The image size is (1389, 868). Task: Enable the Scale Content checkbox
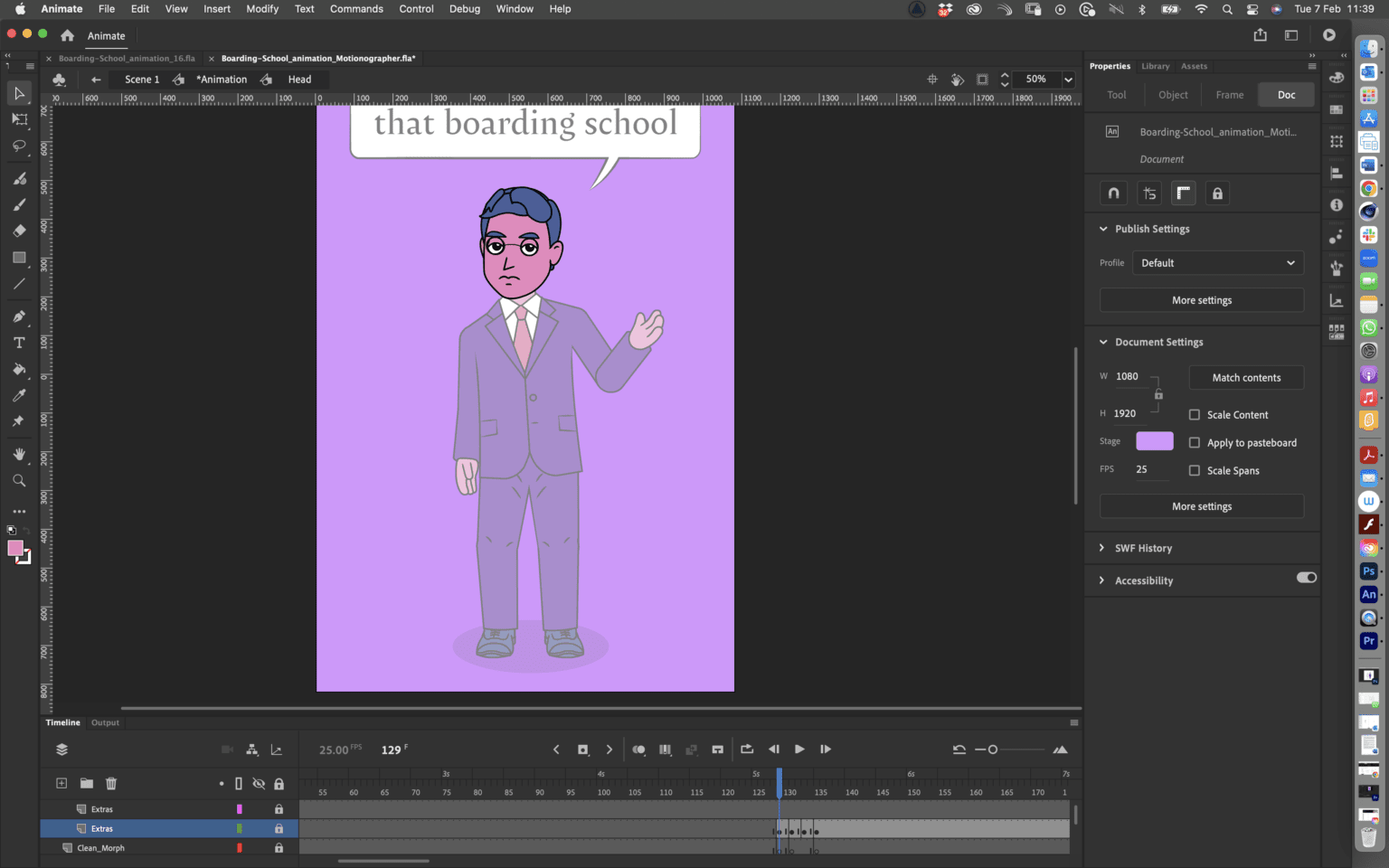1194,414
